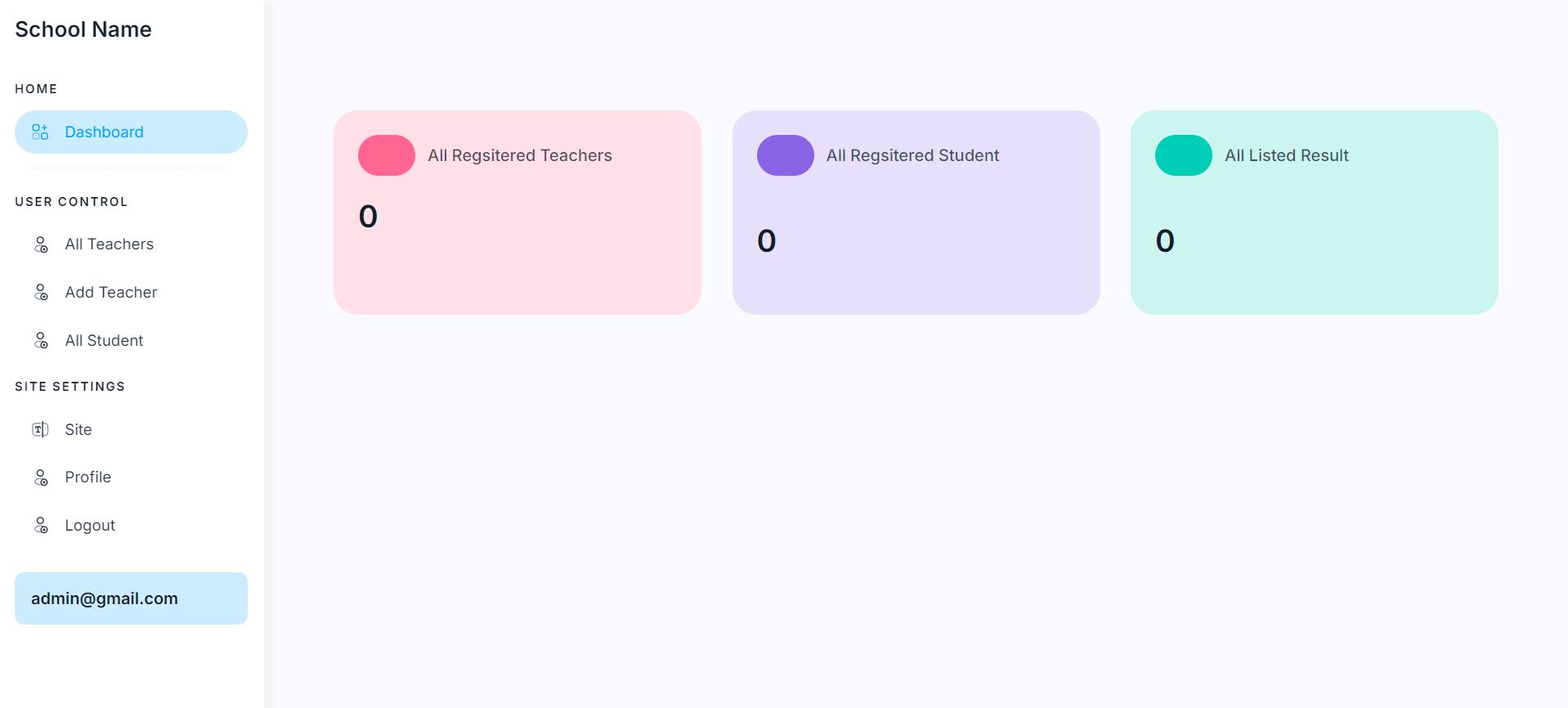Log out using Logout link

pyautogui.click(x=90, y=526)
